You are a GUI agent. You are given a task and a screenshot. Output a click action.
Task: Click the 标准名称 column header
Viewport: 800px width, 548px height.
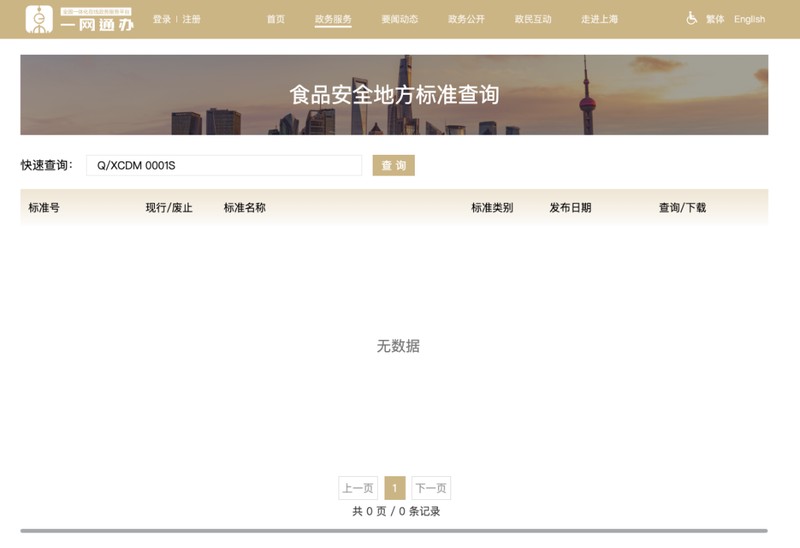tap(244, 208)
